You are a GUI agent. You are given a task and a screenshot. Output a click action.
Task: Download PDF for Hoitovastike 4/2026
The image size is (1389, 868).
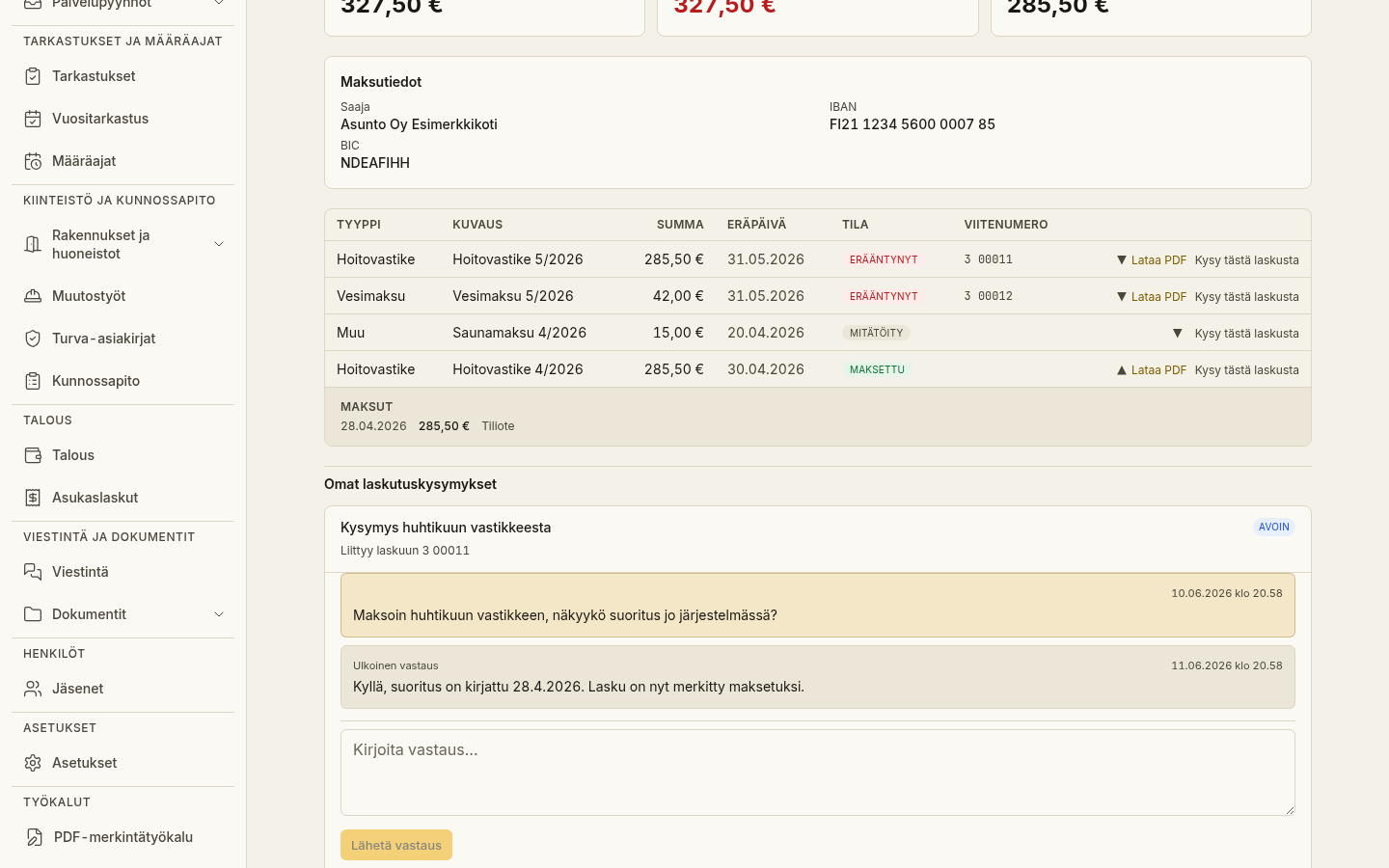click(x=1158, y=370)
